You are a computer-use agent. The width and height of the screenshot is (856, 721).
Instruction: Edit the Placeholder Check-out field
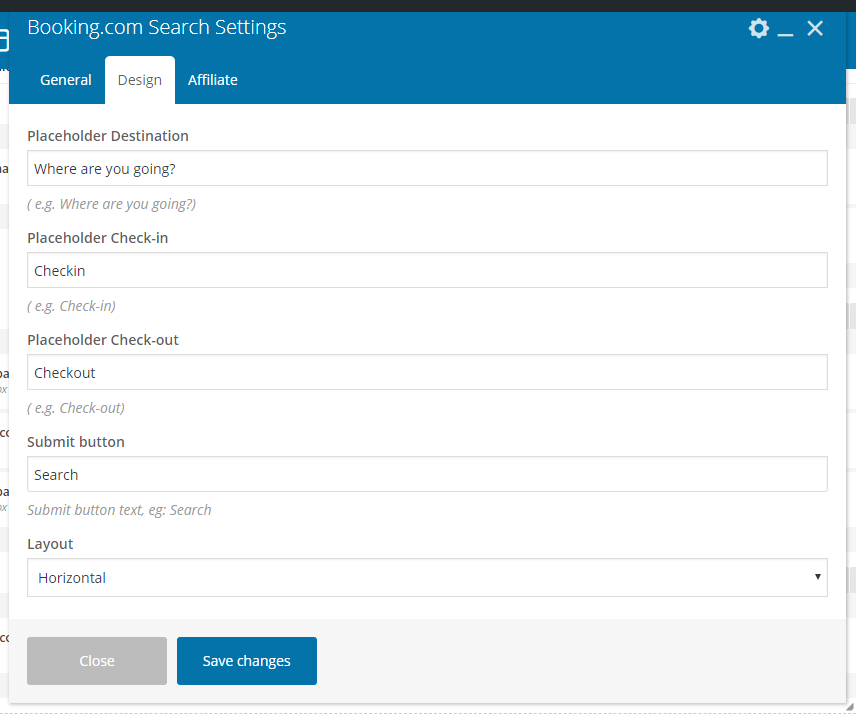click(427, 372)
